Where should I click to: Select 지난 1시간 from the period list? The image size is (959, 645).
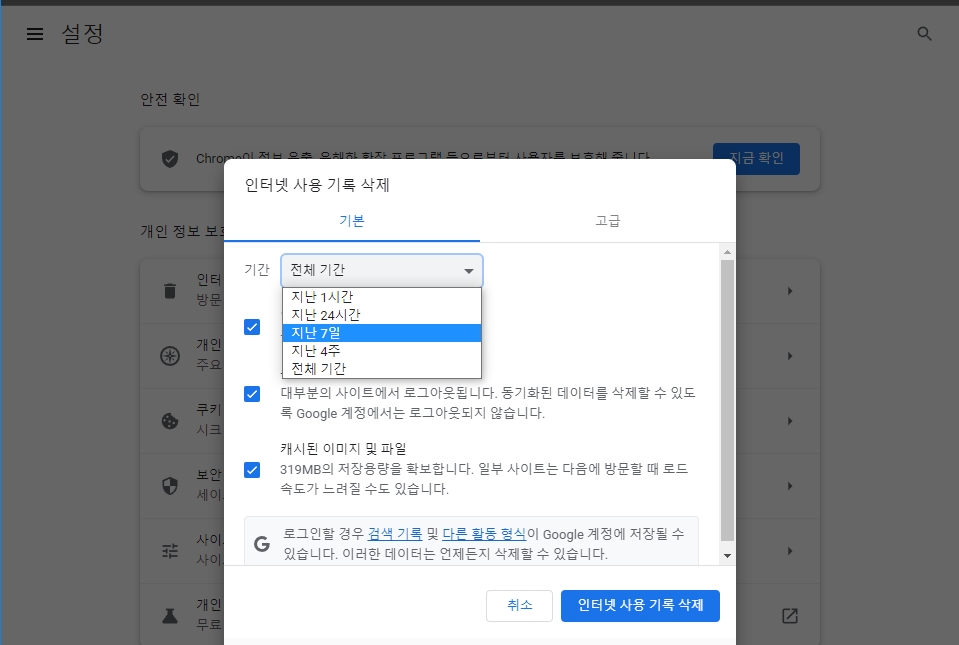click(382, 297)
